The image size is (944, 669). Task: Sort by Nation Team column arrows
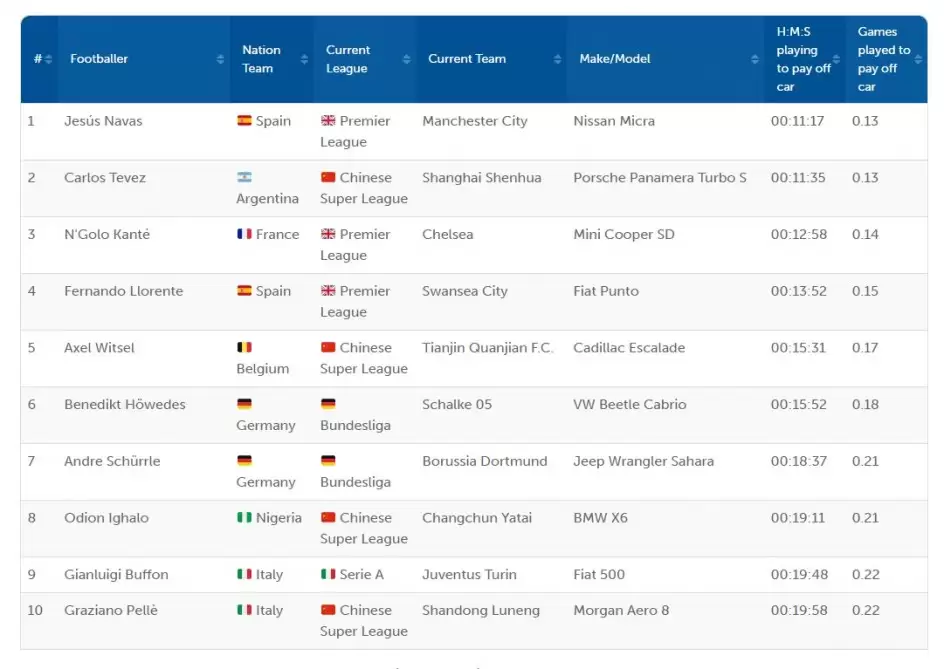point(304,60)
